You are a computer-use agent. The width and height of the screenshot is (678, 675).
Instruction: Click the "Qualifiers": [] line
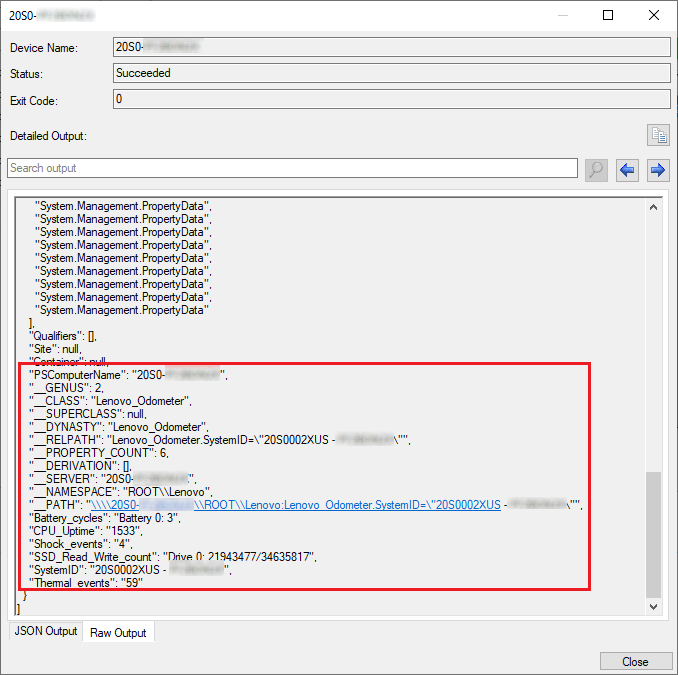63,336
